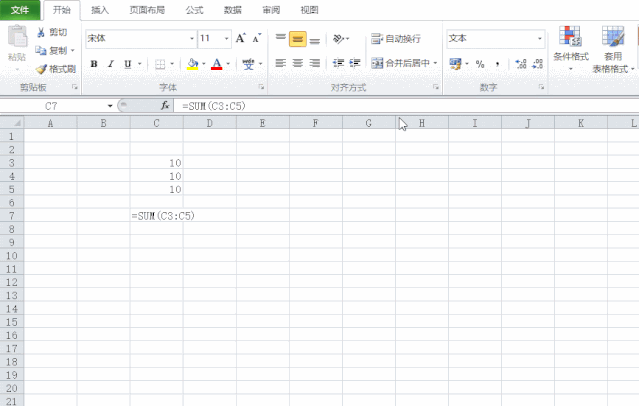
Task: Click the increase decimal places icon
Action: (x=520, y=64)
